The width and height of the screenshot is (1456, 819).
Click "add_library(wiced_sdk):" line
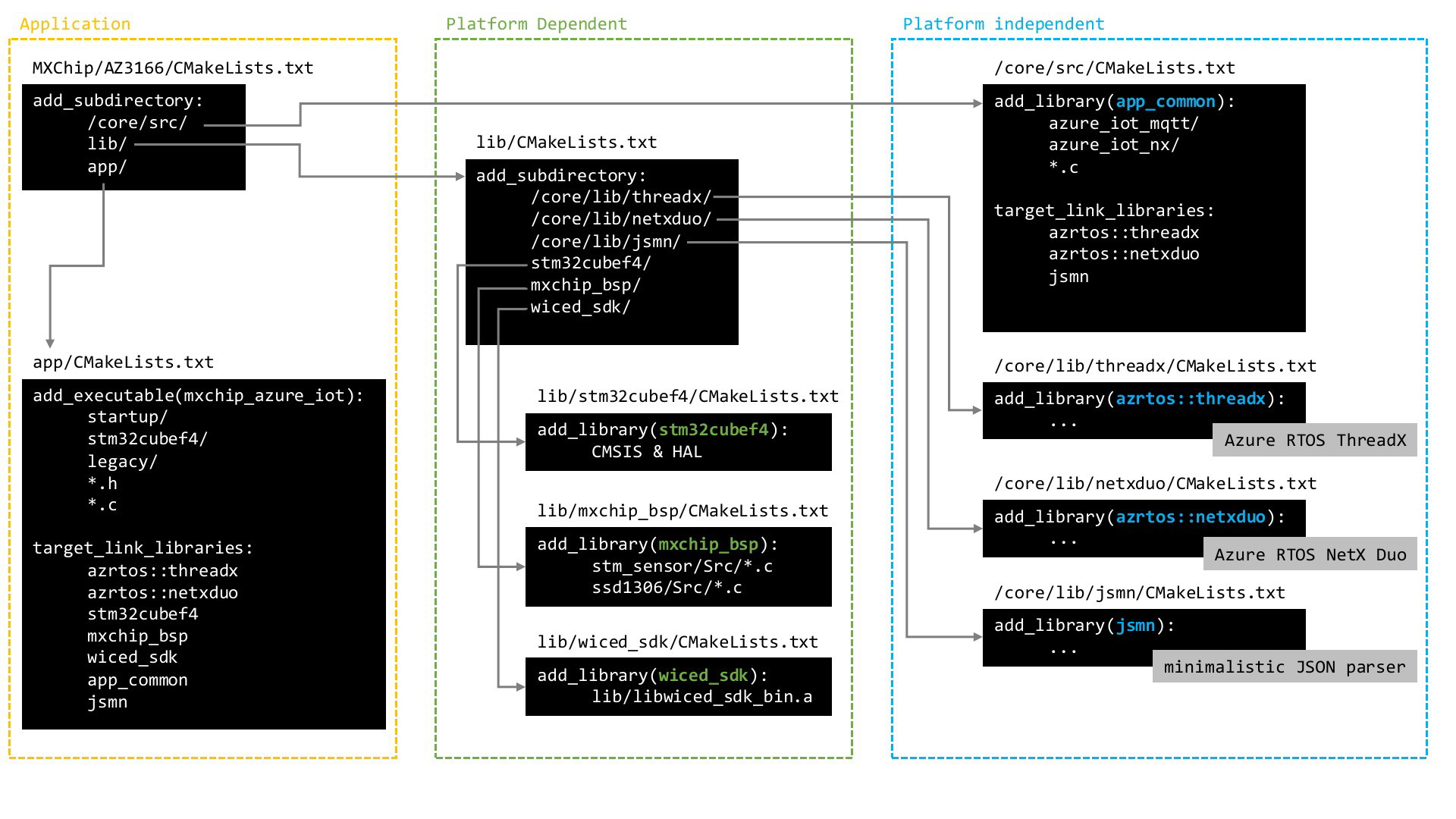pyautogui.click(x=652, y=676)
